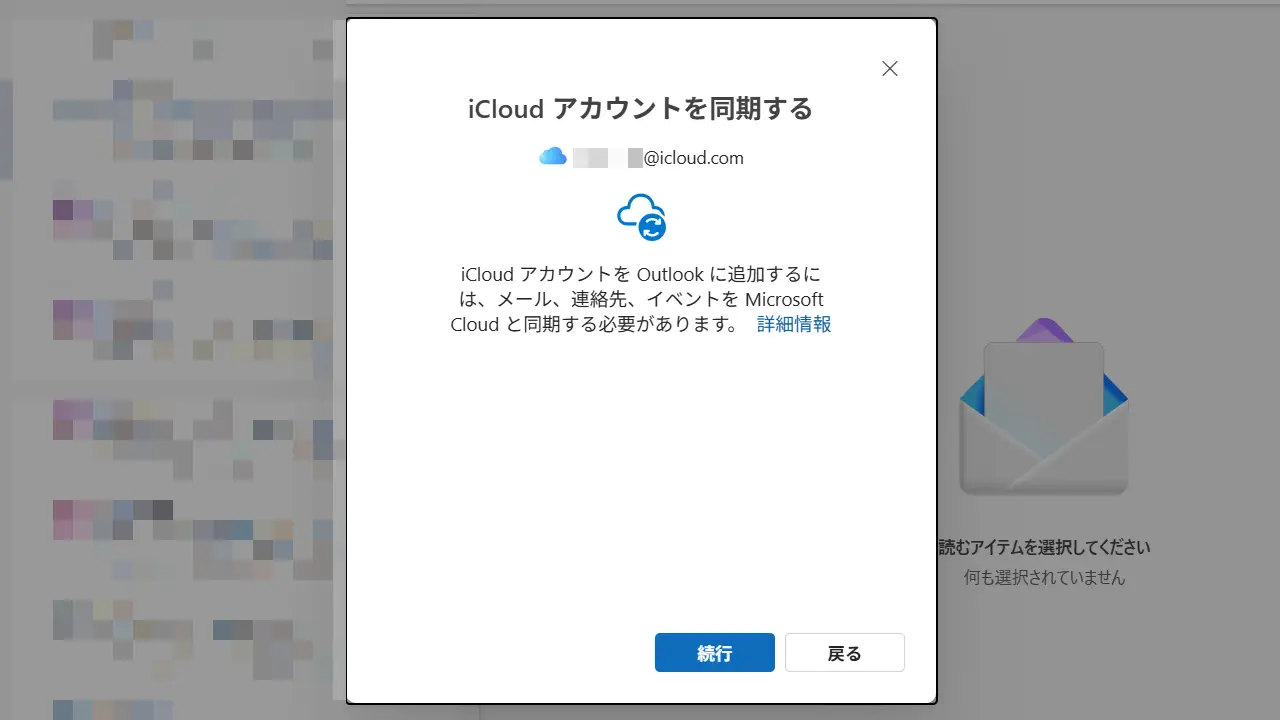This screenshot has height=720, width=1280.
Task: Click the 読むアイテムを選択してください heading
Action: (1044, 547)
